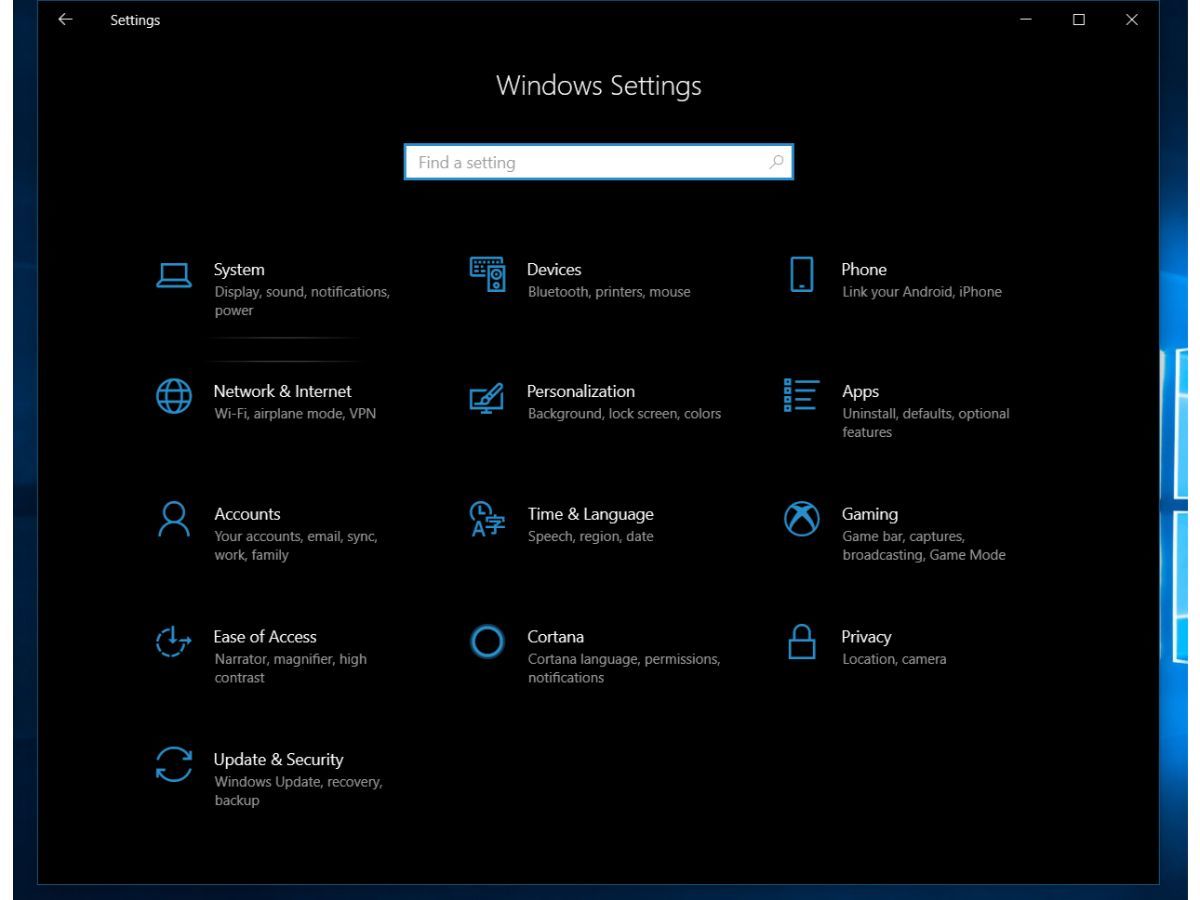
Task: Select the Privacy padlock icon
Action: (x=801, y=641)
